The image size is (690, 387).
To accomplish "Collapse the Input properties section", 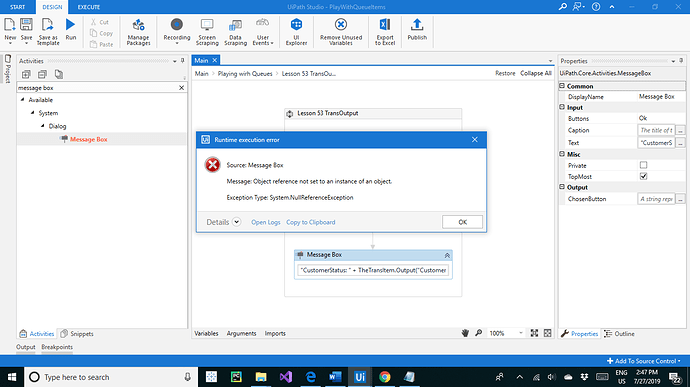I will [562, 107].
